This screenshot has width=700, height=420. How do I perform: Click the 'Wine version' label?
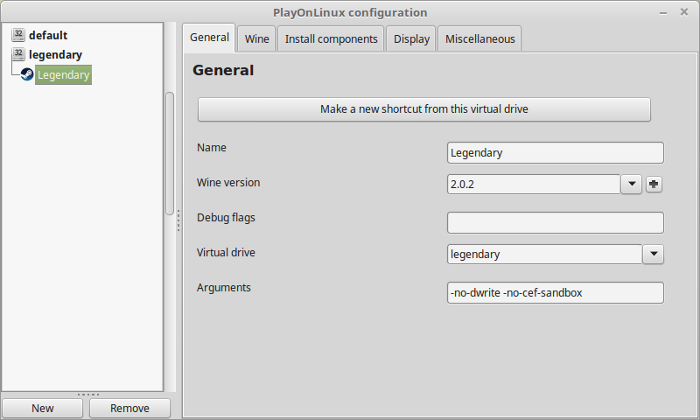(228, 183)
